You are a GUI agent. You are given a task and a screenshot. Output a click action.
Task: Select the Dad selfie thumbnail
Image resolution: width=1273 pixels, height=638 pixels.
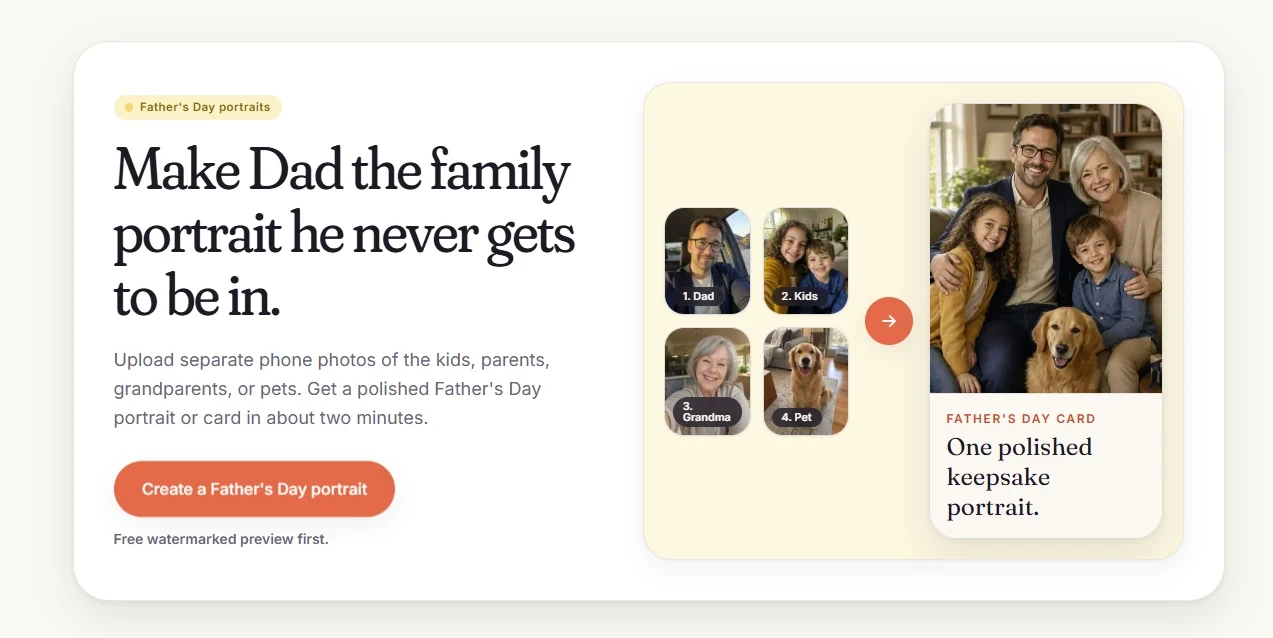(x=707, y=261)
